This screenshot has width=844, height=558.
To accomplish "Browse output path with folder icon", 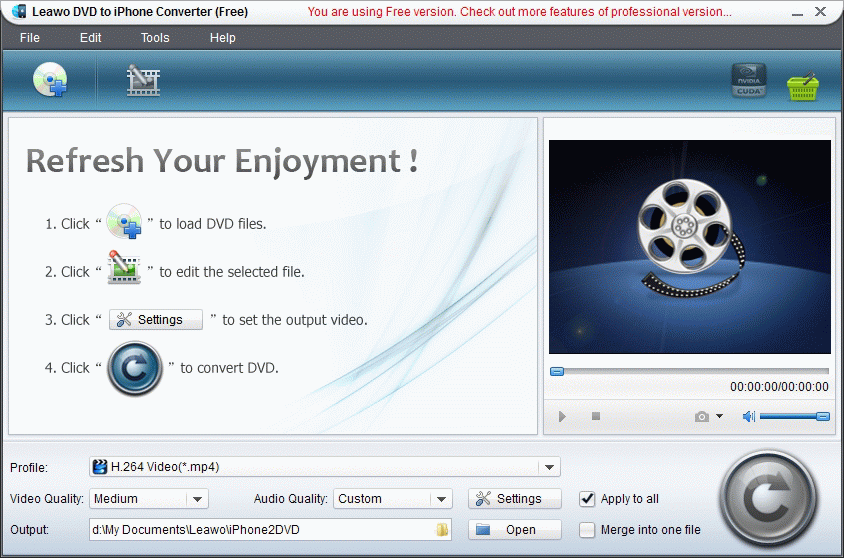I will [x=442, y=530].
